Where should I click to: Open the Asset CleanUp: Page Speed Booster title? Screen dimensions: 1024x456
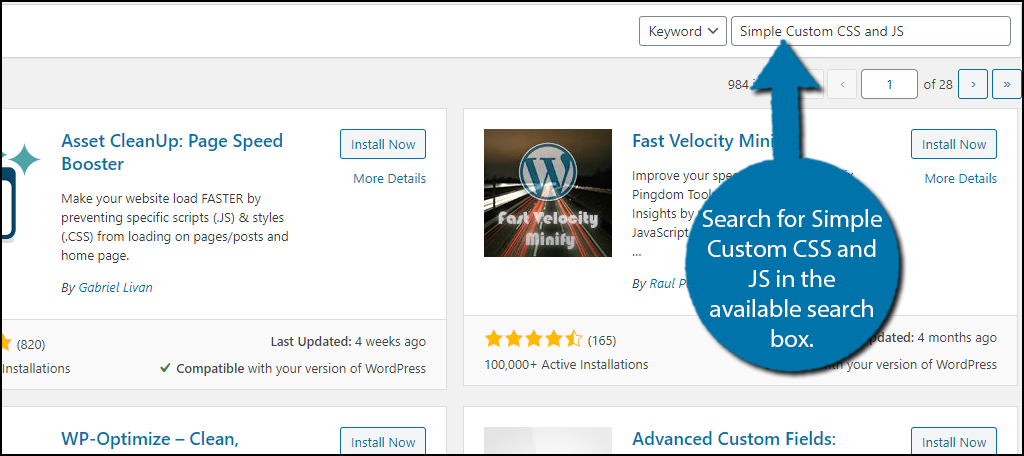click(x=172, y=152)
